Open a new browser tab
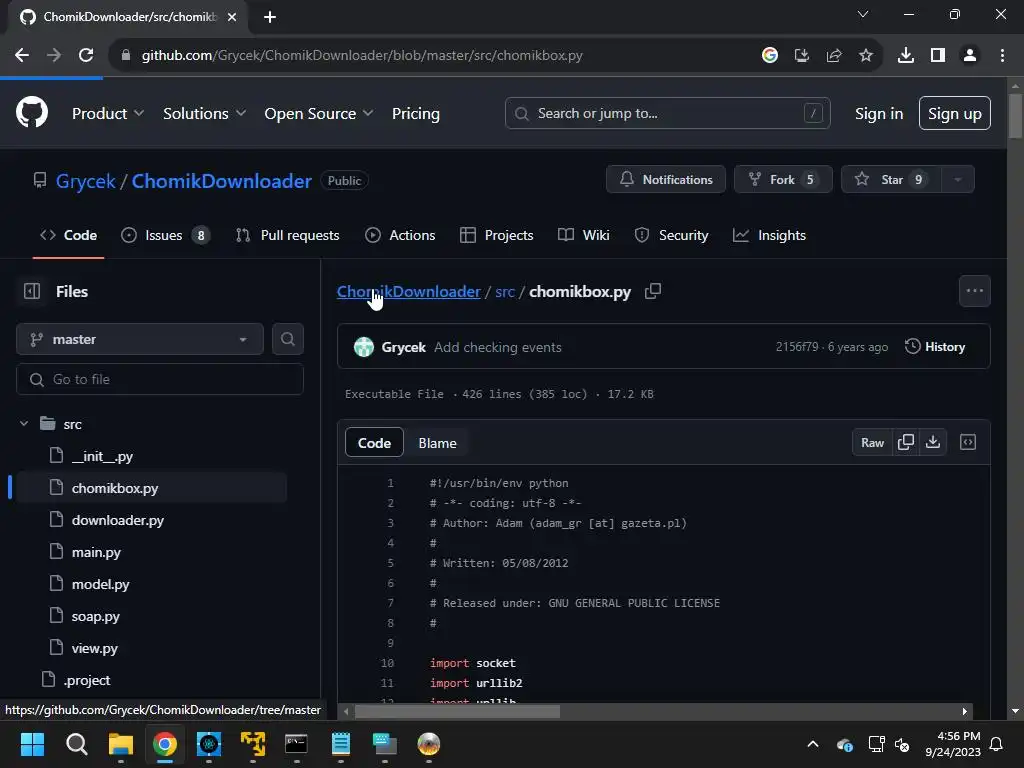Image resolution: width=1024 pixels, height=768 pixels. pos(270,17)
